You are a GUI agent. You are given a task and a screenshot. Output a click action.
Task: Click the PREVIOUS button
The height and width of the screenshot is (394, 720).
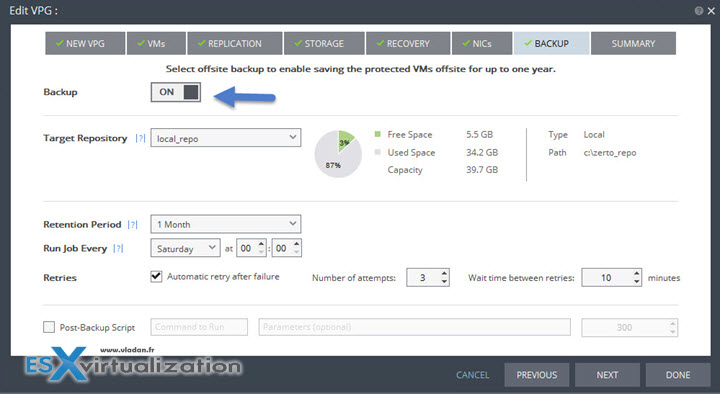[537, 375]
